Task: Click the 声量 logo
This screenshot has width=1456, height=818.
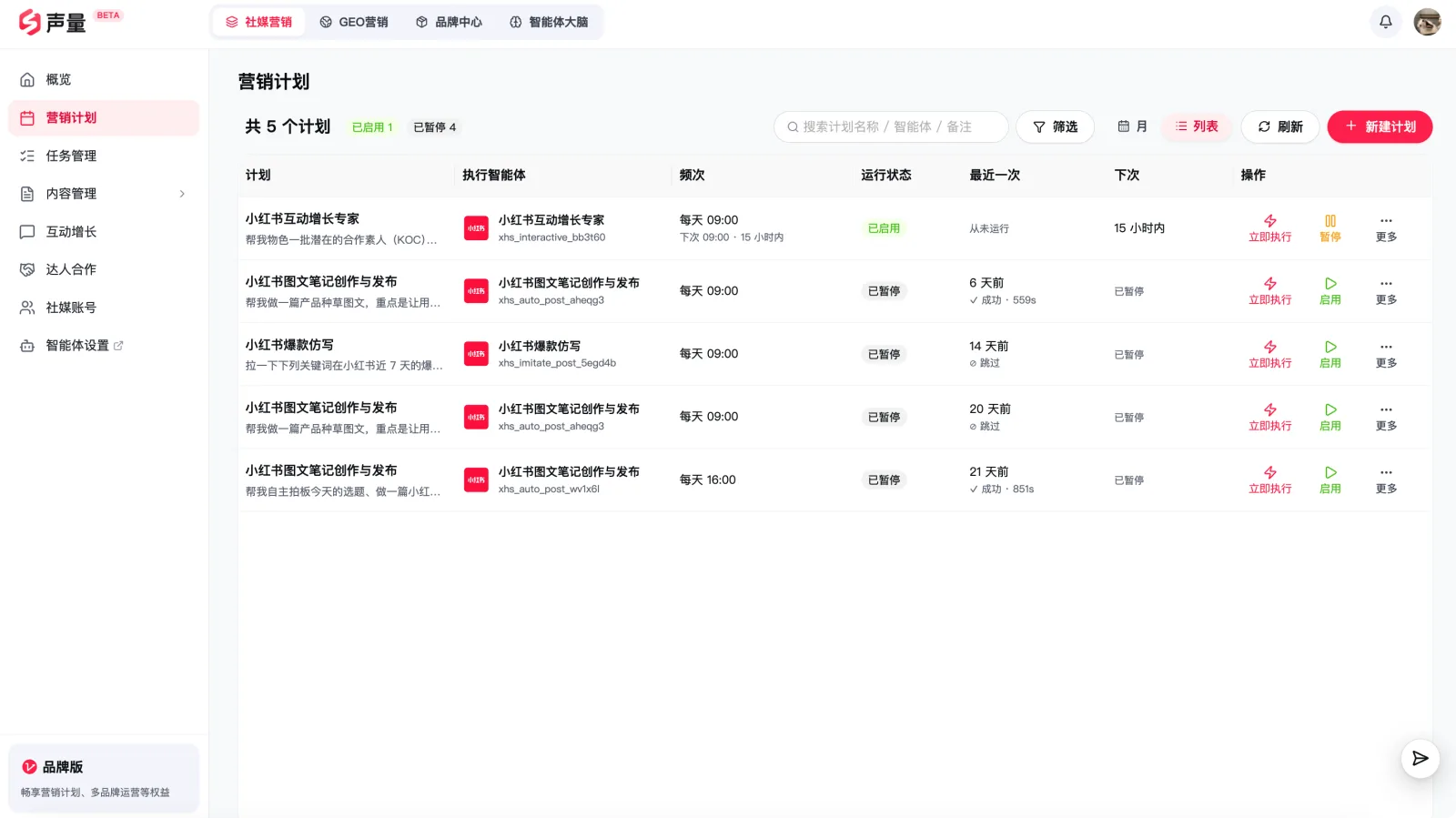Action: (x=53, y=22)
